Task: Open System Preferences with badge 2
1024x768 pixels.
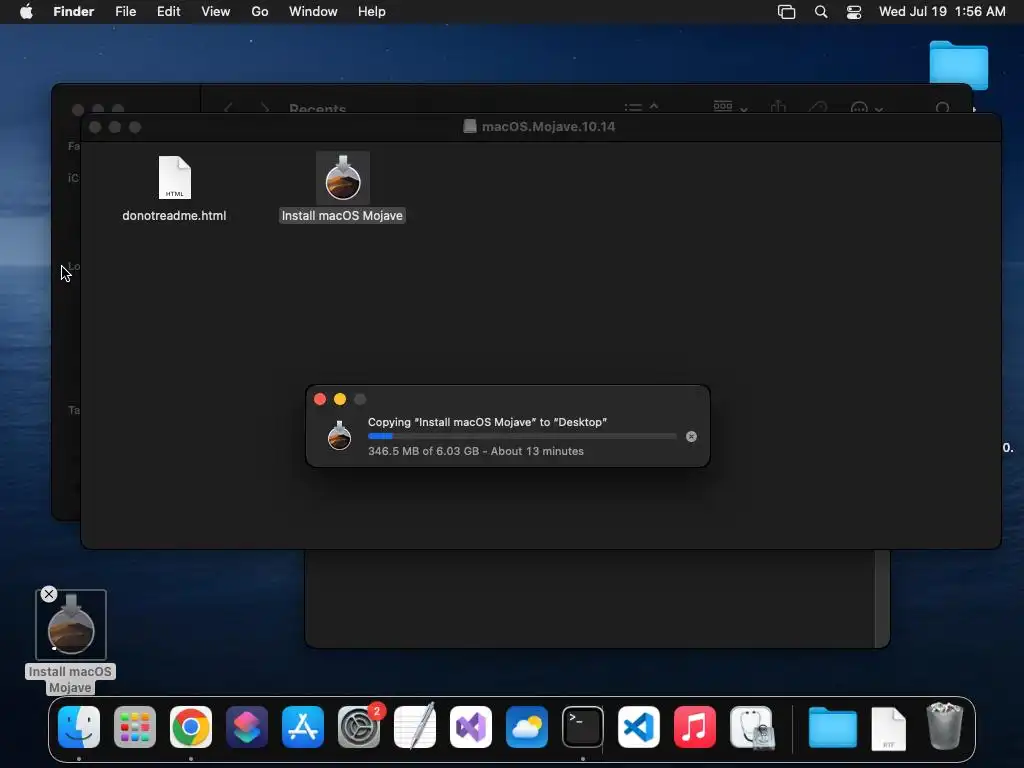Action: 359,727
